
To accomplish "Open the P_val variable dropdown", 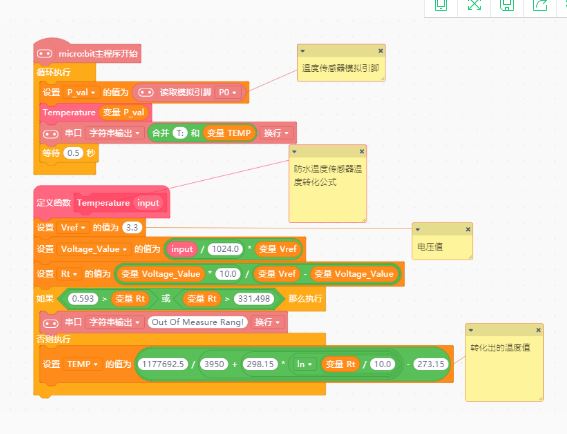I will [81, 93].
